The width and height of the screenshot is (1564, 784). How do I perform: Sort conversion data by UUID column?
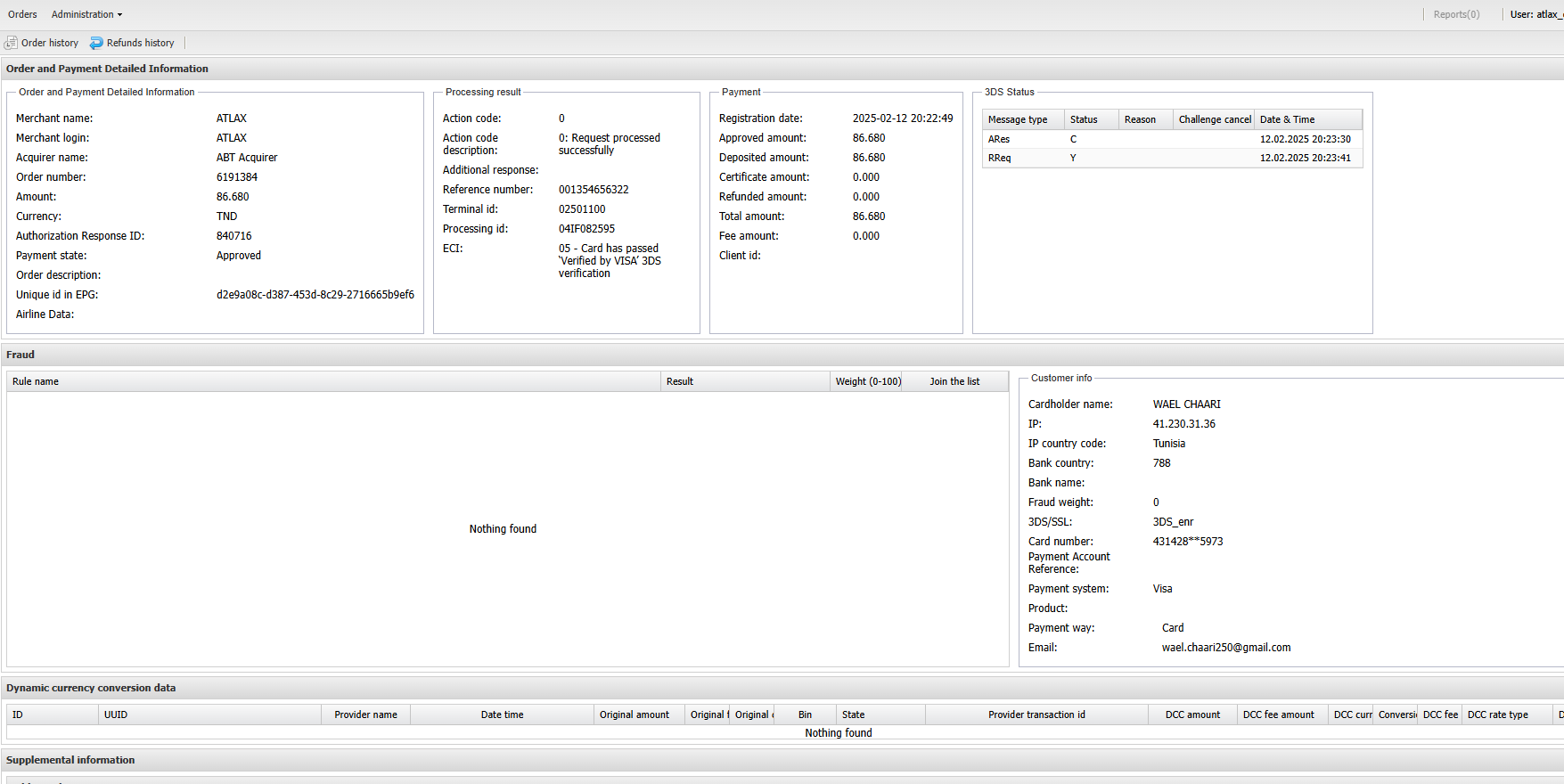pyautogui.click(x=116, y=715)
